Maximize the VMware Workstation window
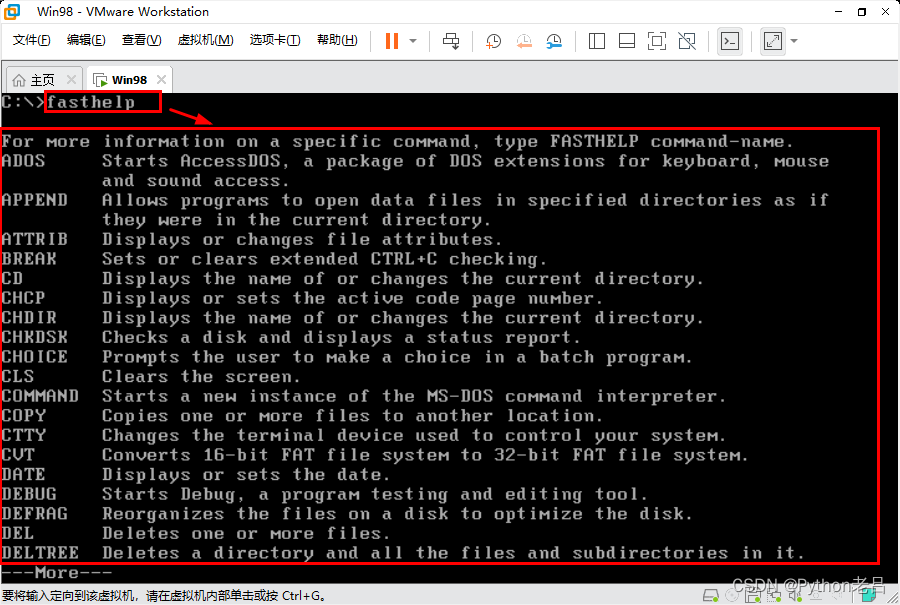Image resolution: width=900 pixels, height=605 pixels. pyautogui.click(x=862, y=11)
